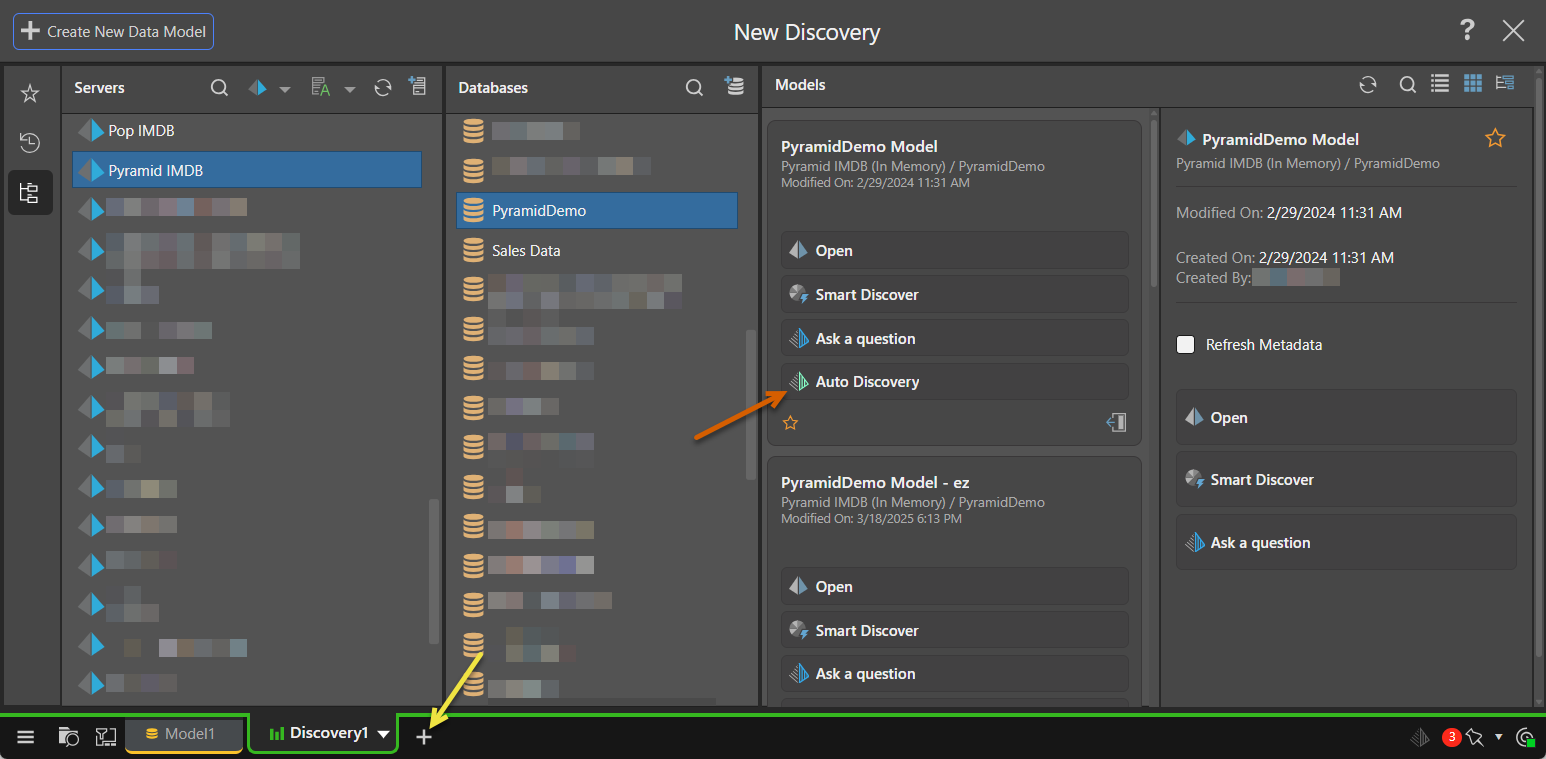
Task: Switch to the Model1 tab
Action: pos(183,734)
